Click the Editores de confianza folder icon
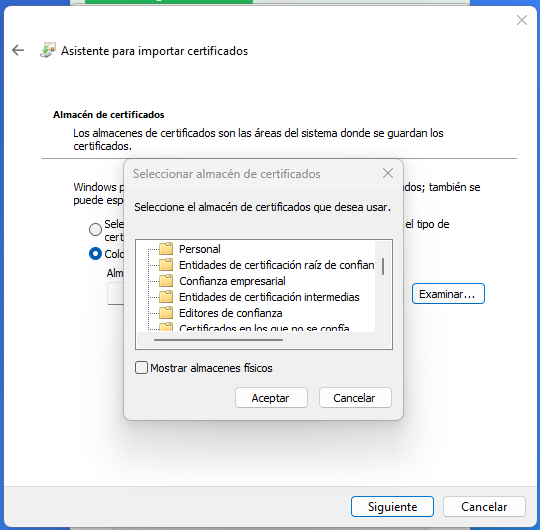 pyautogui.click(x=166, y=313)
